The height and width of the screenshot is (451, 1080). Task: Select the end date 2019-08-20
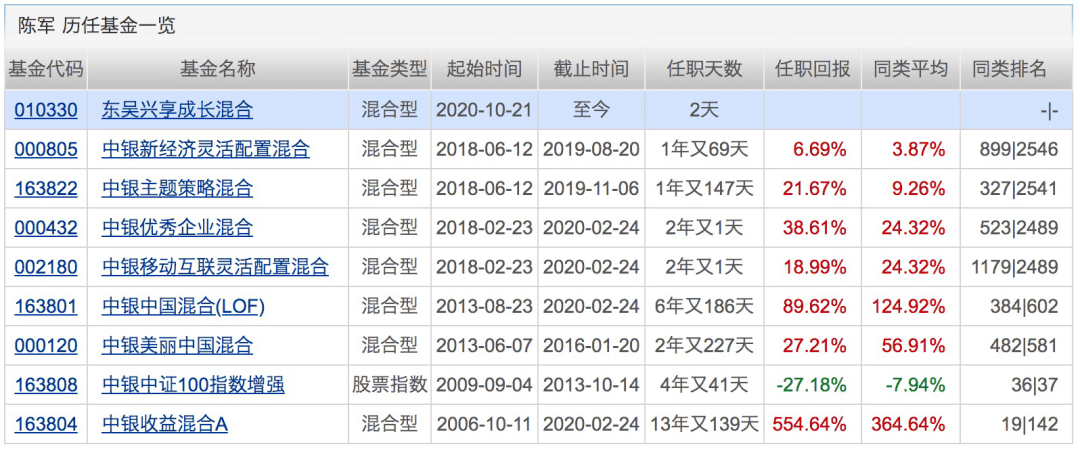[591, 149]
